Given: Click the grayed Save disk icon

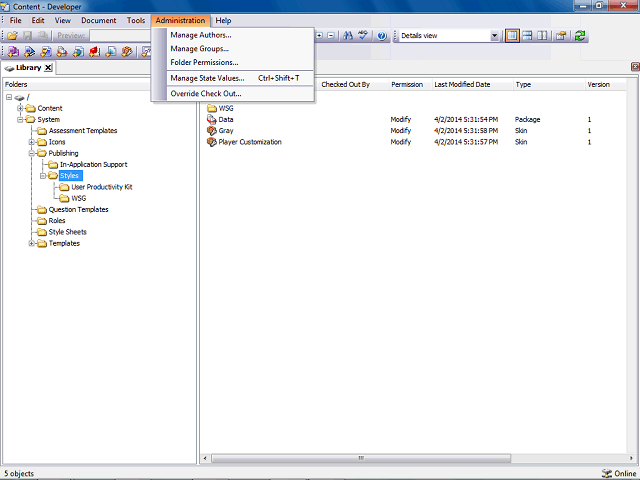Looking at the screenshot, I should tap(27, 36).
